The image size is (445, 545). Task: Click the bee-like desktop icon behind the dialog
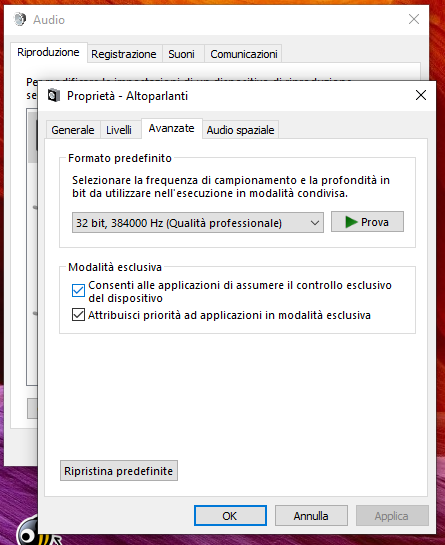pyautogui.click(x=29, y=530)
